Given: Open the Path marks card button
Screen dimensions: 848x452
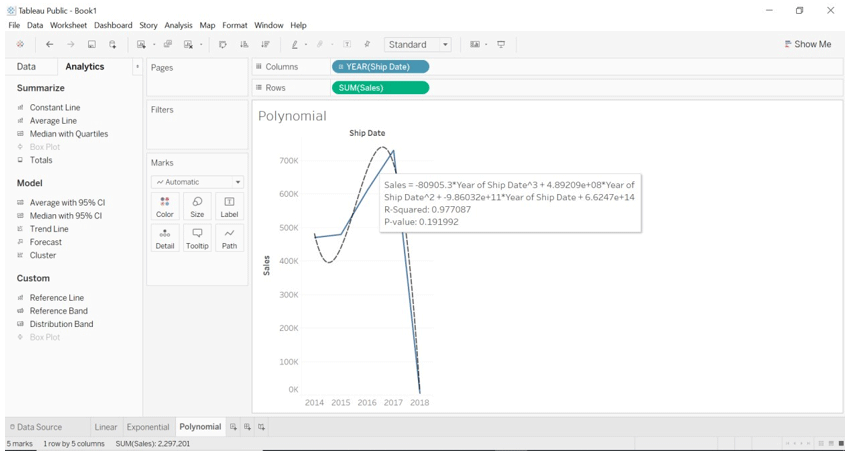Looking at the screenshot, I should tap(229, 238).
